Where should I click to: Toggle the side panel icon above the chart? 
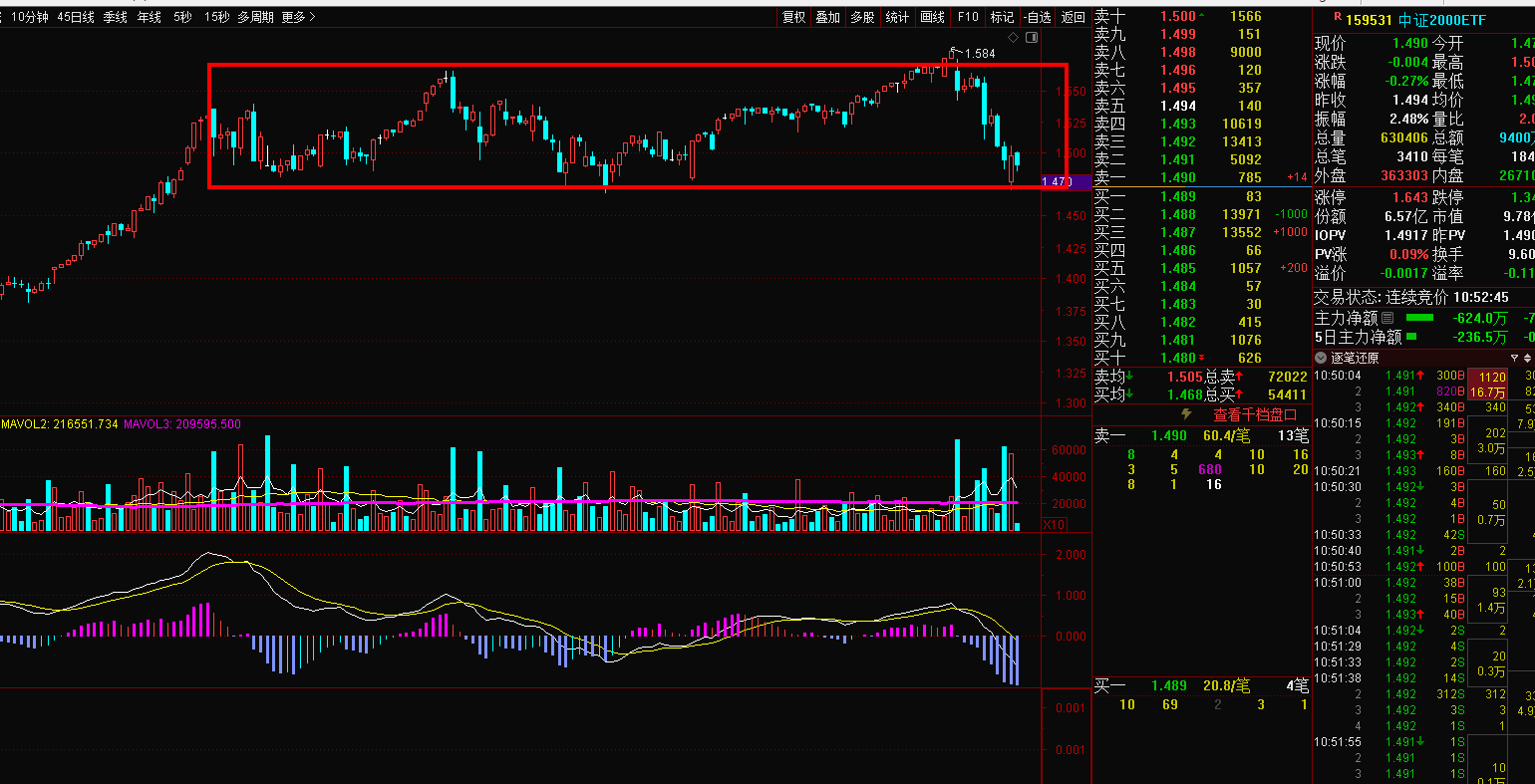coord(1032,38)
